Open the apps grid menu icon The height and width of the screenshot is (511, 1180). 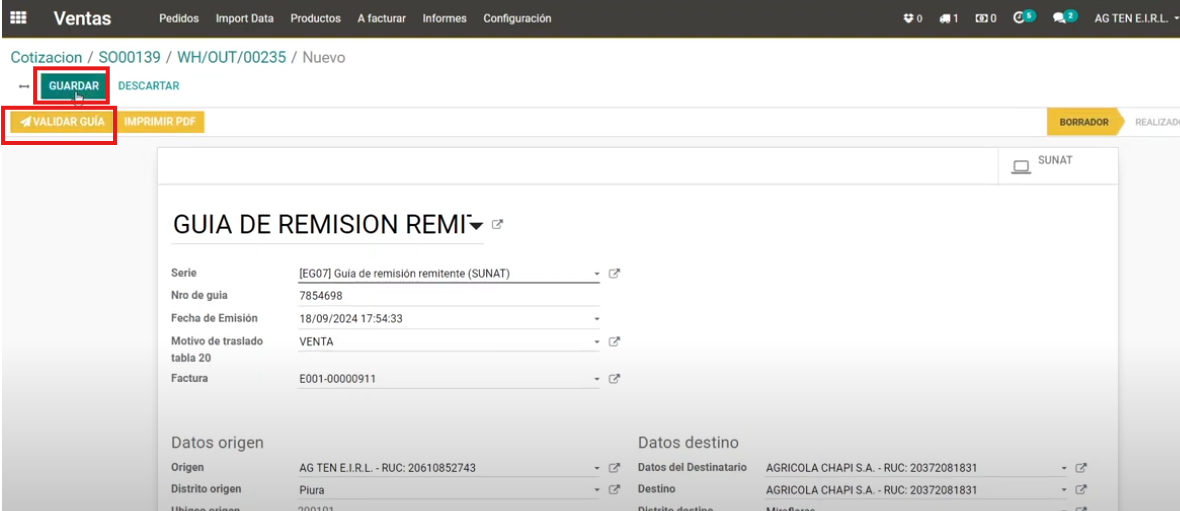[x=18, y=18]
